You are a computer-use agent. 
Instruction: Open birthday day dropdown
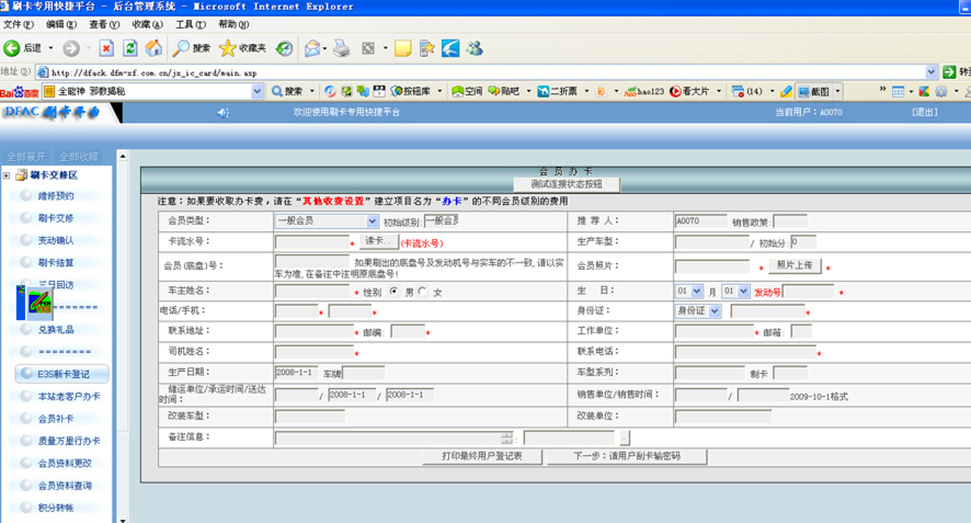point(743,291)
